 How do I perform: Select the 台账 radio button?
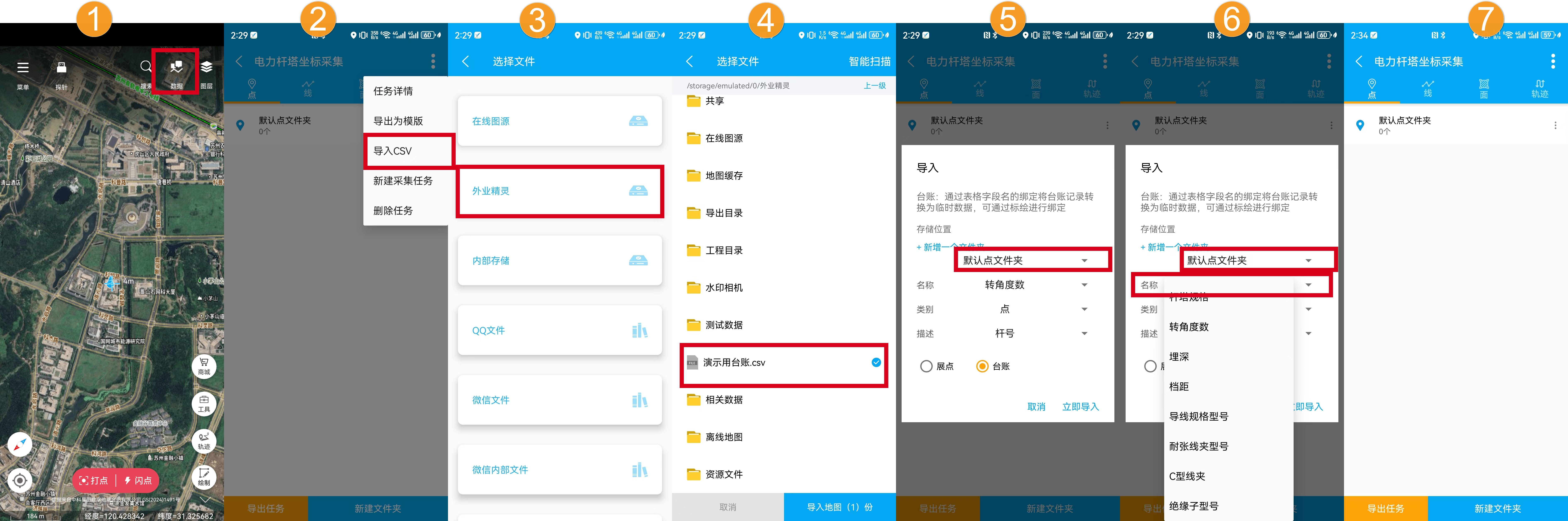pyautogui.click(x=982, y=366)
